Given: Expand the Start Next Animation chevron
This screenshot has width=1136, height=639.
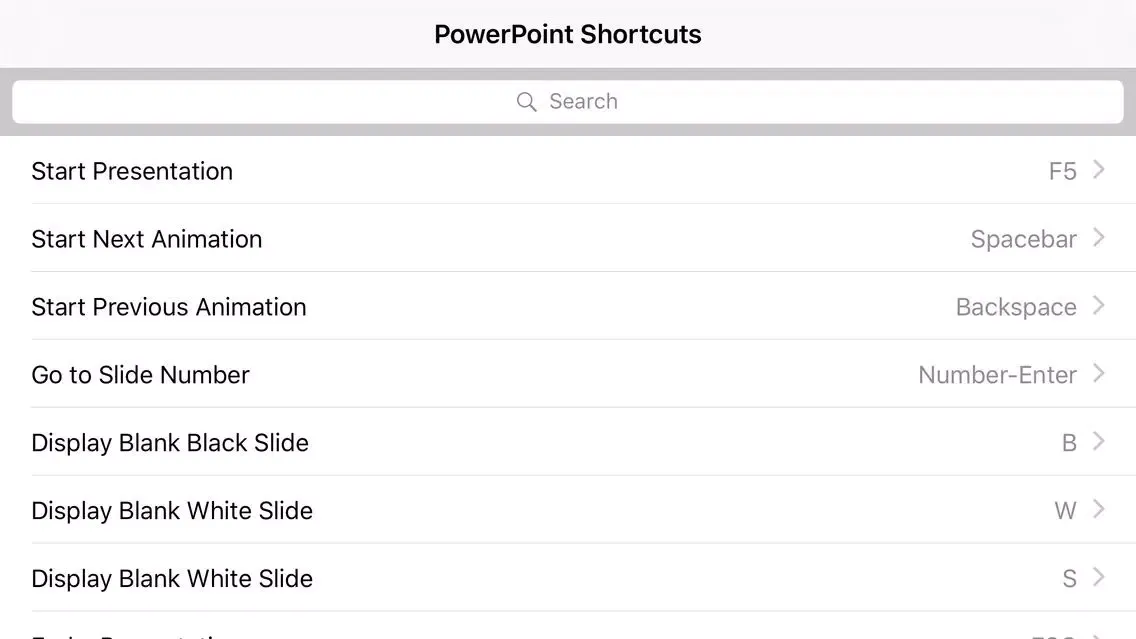Looking at the screenshot, I should coord(1098,238).
